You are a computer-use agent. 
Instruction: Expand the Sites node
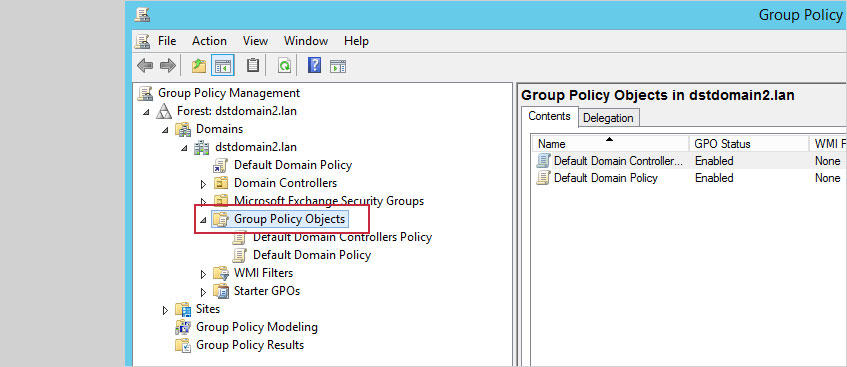click(166, 310)
